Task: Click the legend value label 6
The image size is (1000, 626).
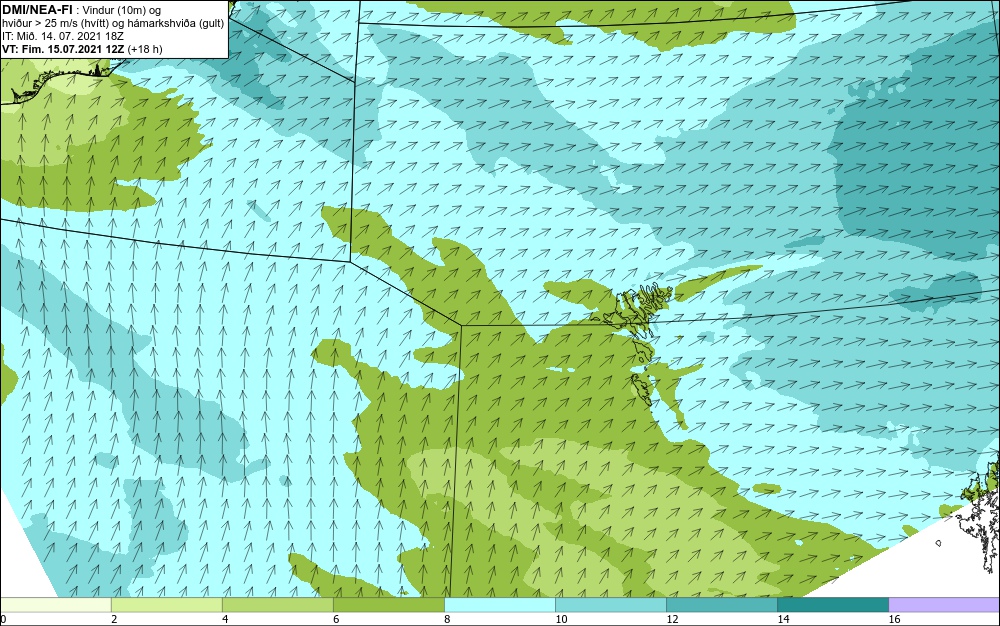Action: coord(336,619)
